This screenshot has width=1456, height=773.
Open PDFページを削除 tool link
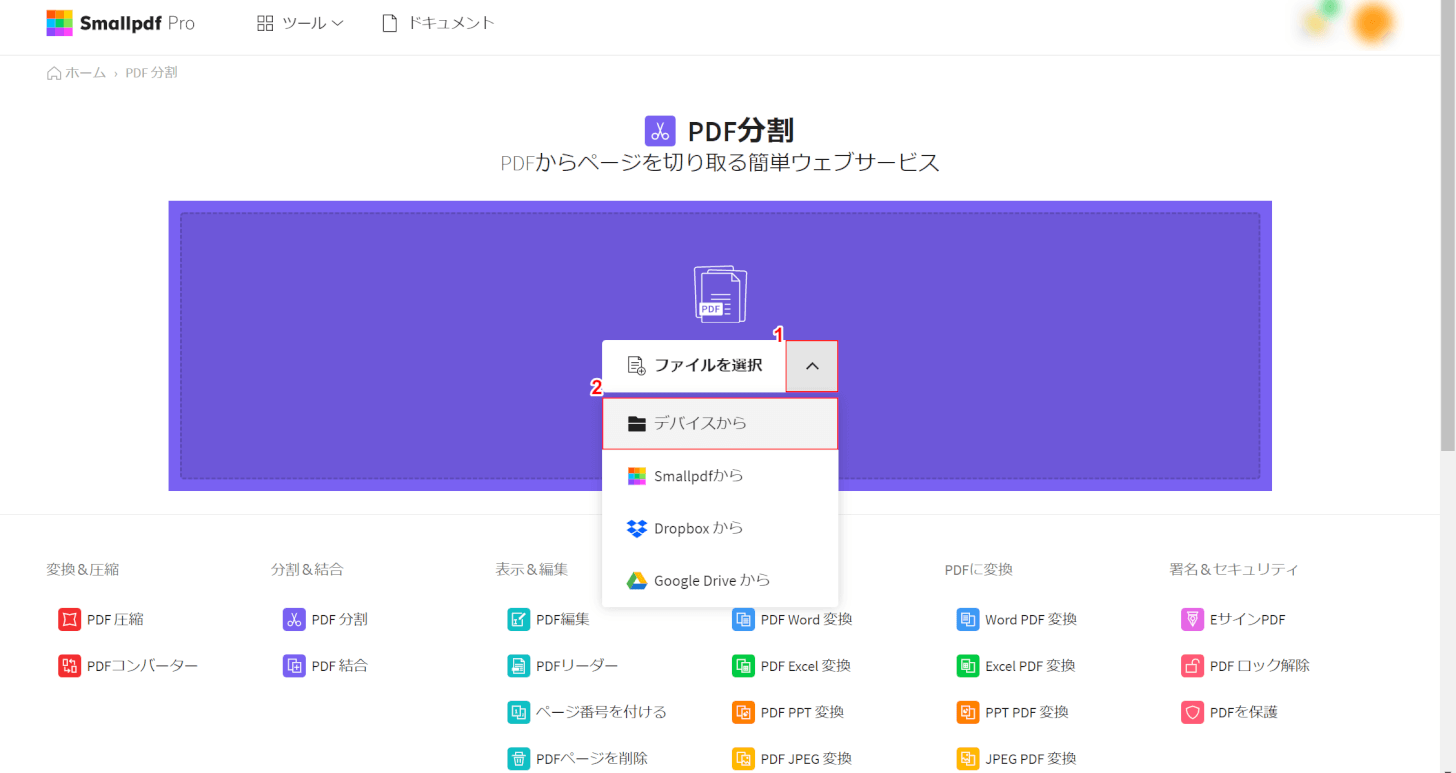592,758
